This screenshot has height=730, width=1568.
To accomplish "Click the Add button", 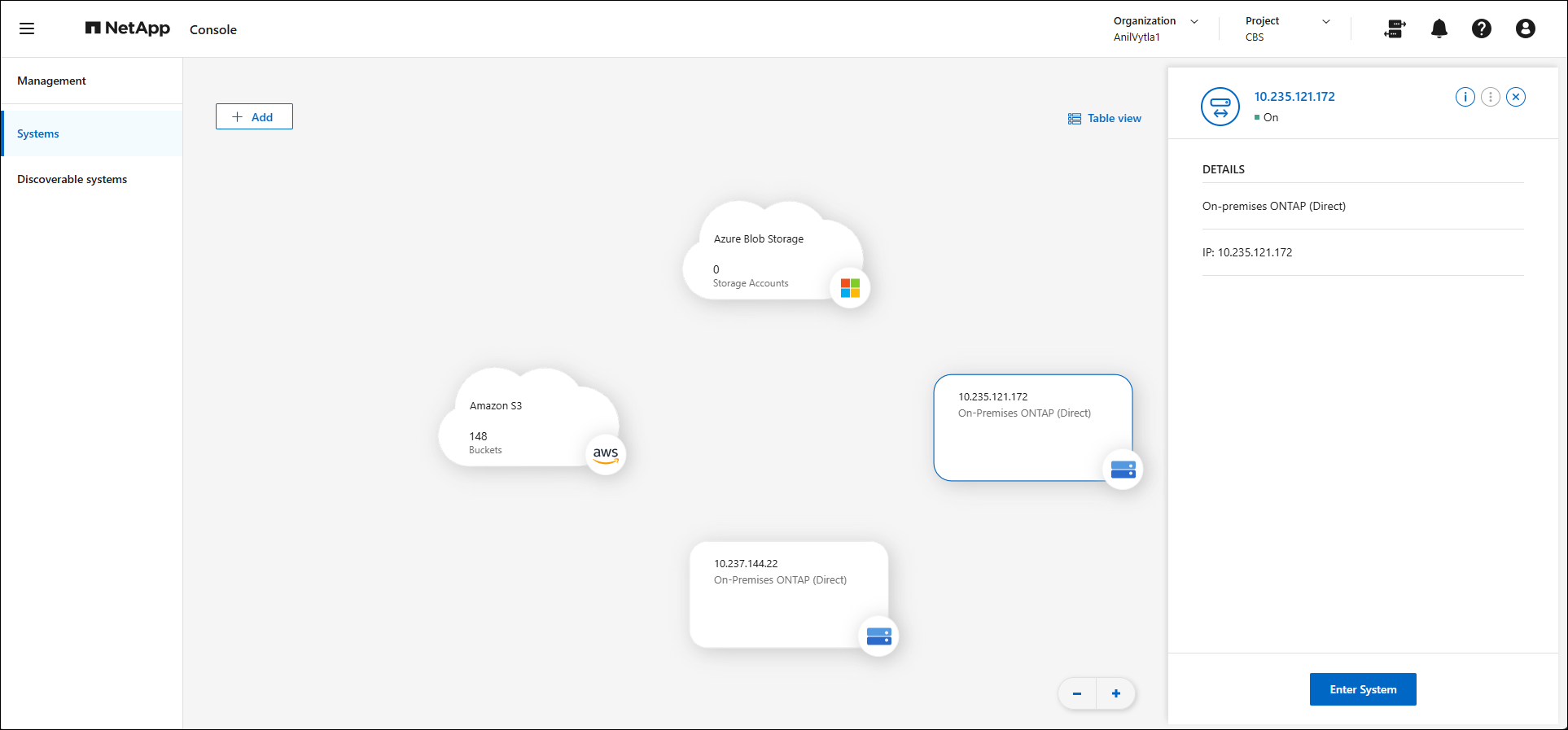I will 254,116.
